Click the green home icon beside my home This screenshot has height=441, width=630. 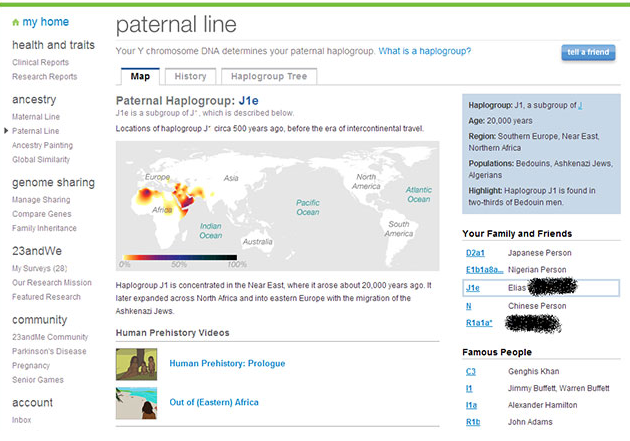(x=16, y=22)
